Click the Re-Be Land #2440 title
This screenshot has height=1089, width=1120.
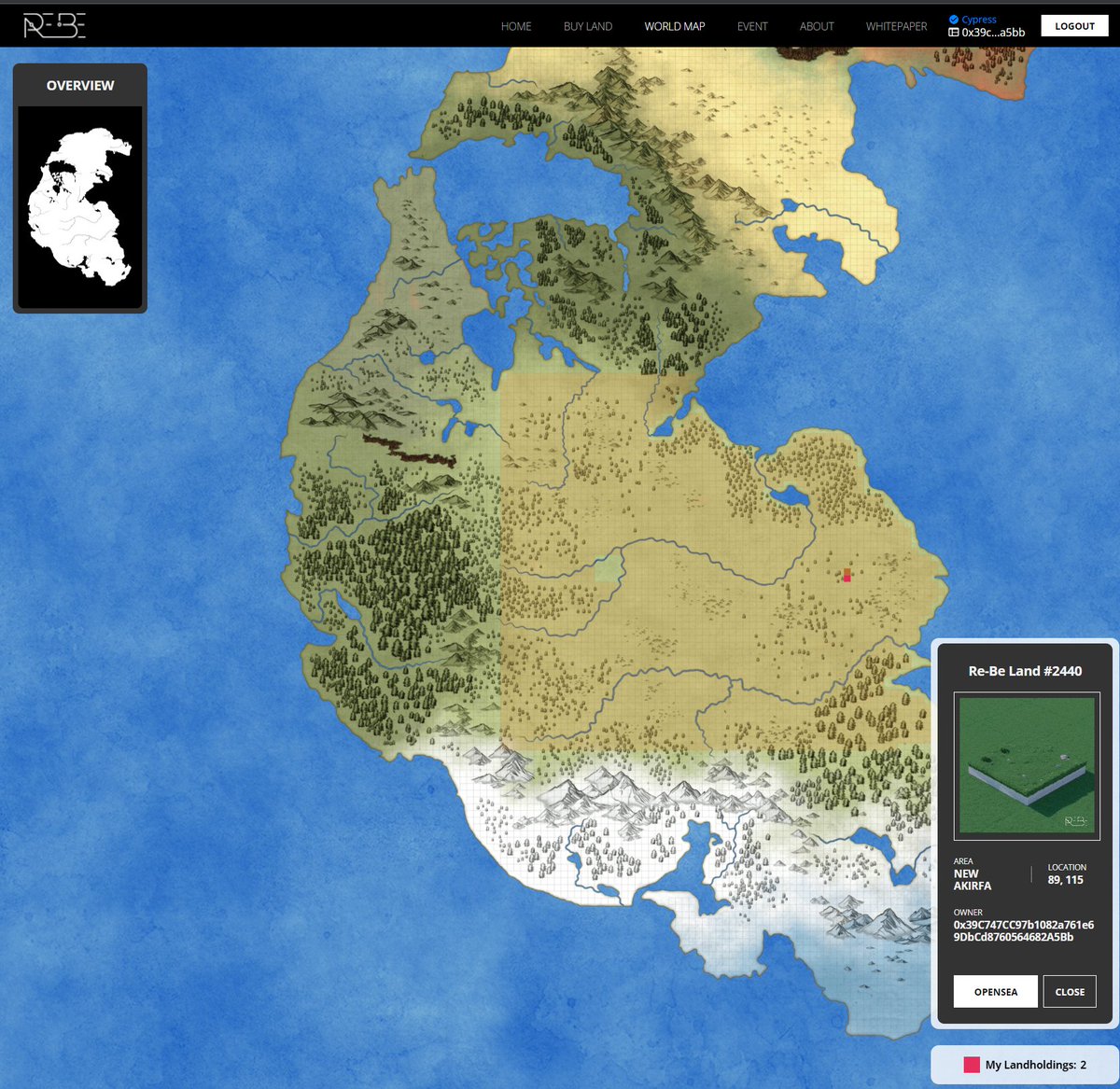click(x=1025, y=671)
